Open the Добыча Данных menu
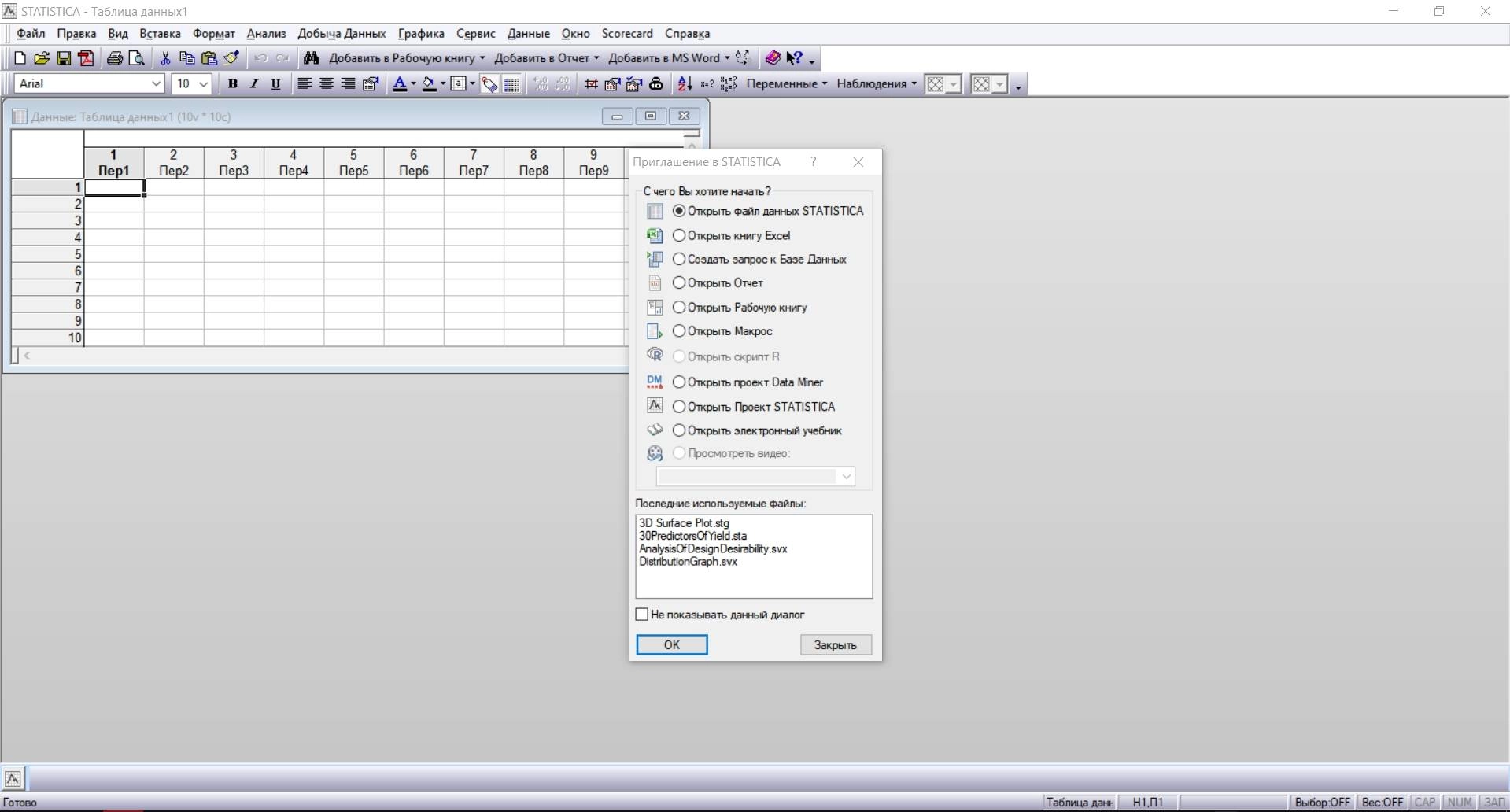 [x=342, y=34]
